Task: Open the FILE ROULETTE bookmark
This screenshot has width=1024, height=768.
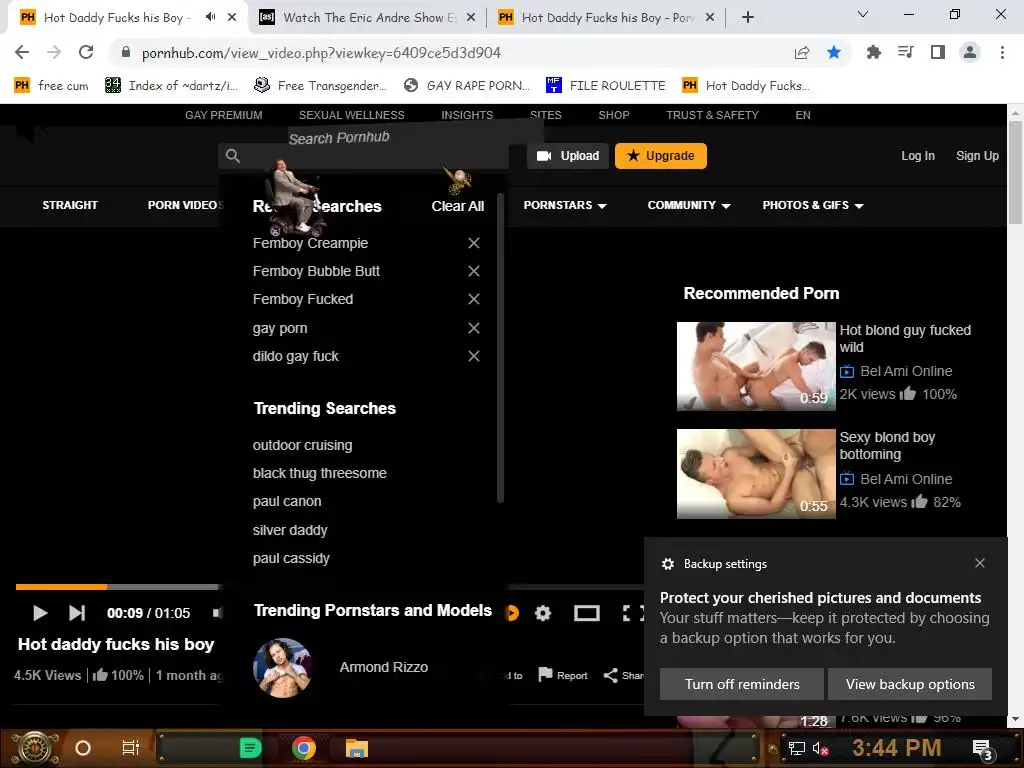Action: pyautogui.click(x=605, y=86)
